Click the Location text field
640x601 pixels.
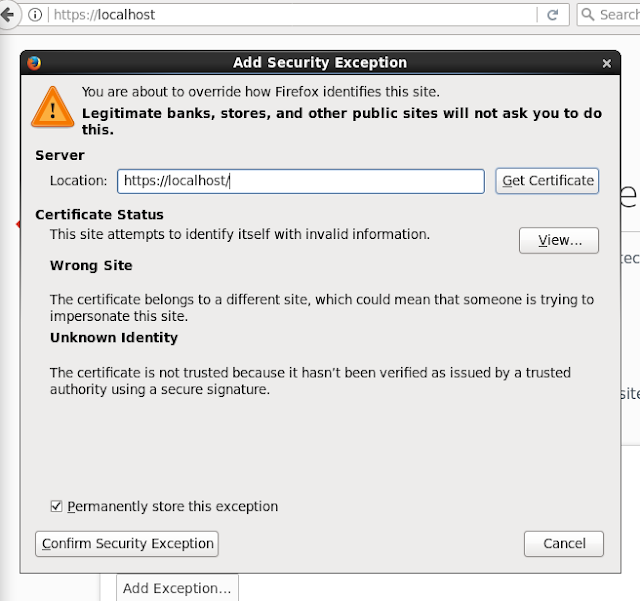point(300,181)
